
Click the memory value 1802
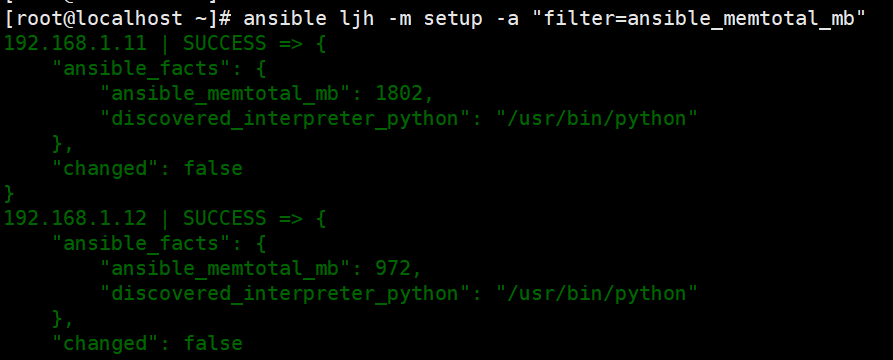[402, 93]
